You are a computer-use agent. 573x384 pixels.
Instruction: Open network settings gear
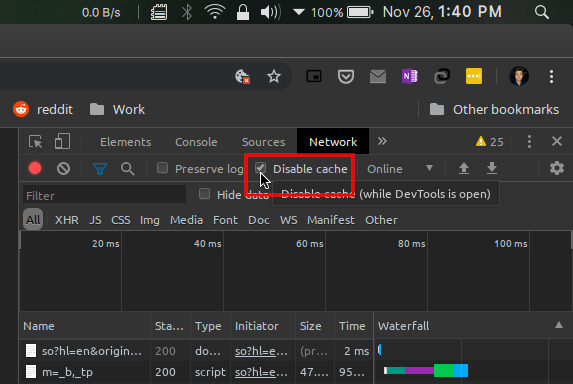[557, 168]
